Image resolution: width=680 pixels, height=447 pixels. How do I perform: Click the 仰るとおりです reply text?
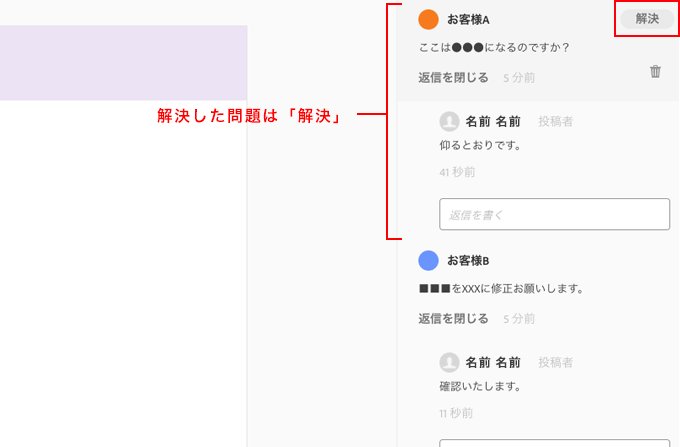(480, 145)
